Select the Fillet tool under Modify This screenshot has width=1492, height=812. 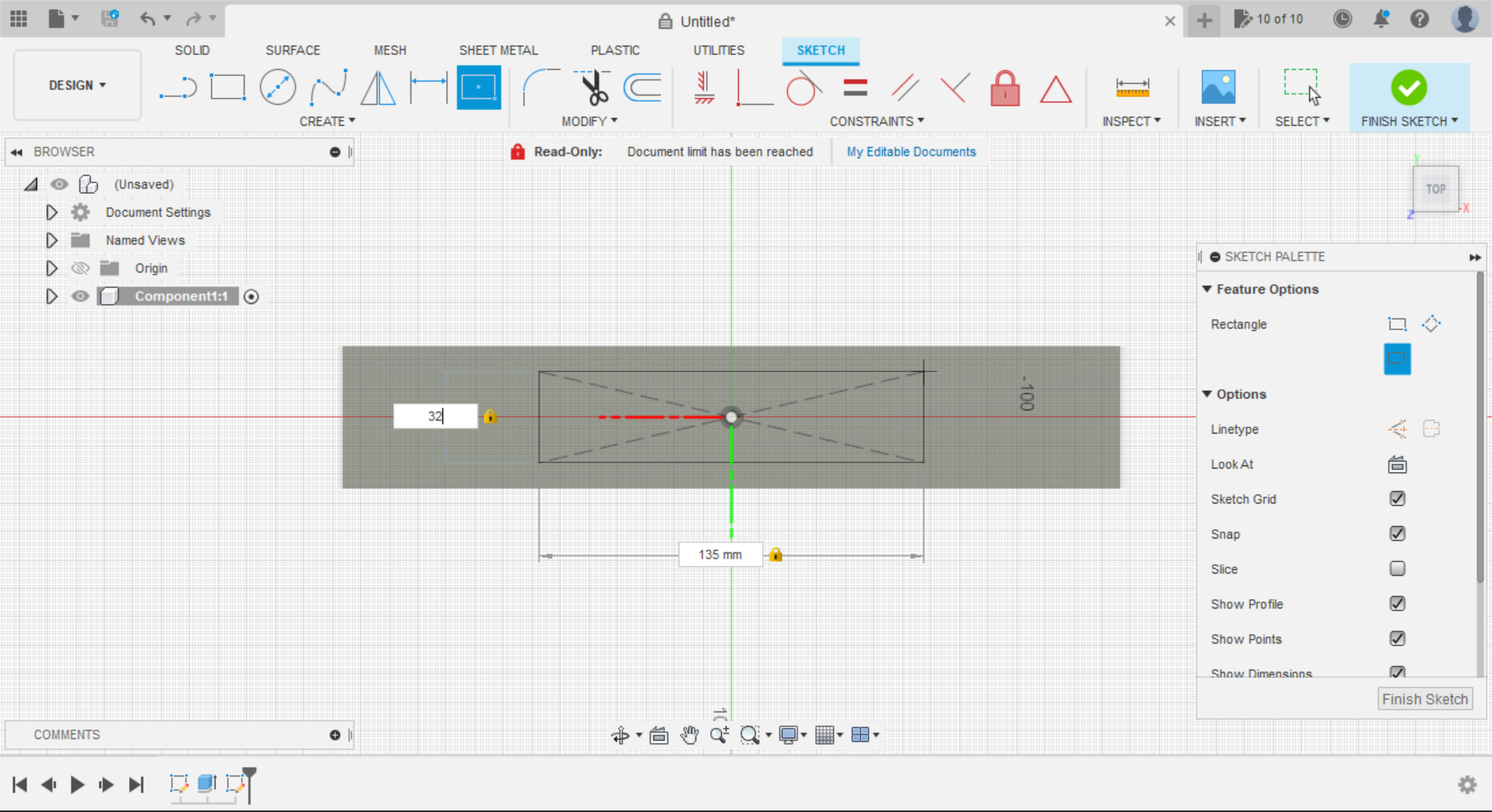541,87
